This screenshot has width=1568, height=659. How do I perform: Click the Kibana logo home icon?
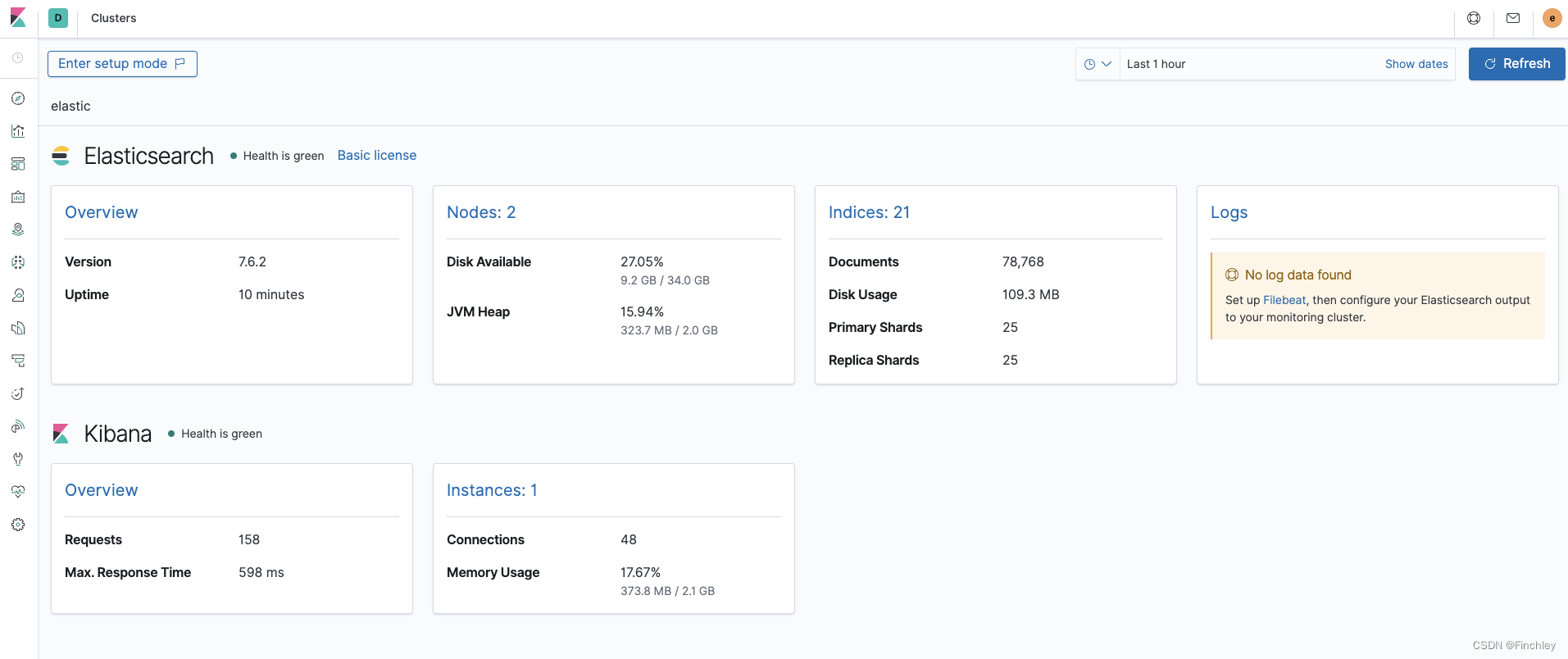click(x=18, y=18)
